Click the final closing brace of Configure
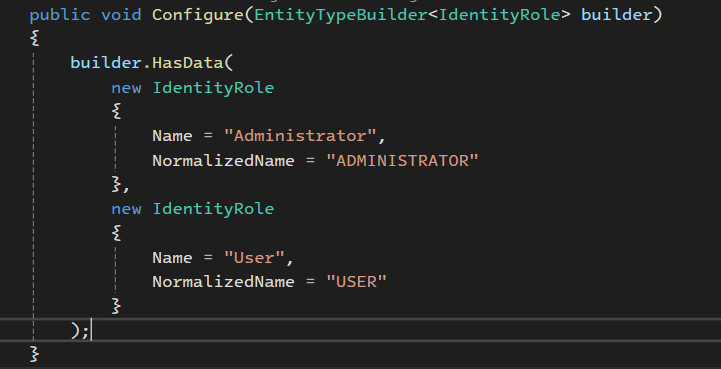This screenshot has width=721, height=369. tap(34, 354)
